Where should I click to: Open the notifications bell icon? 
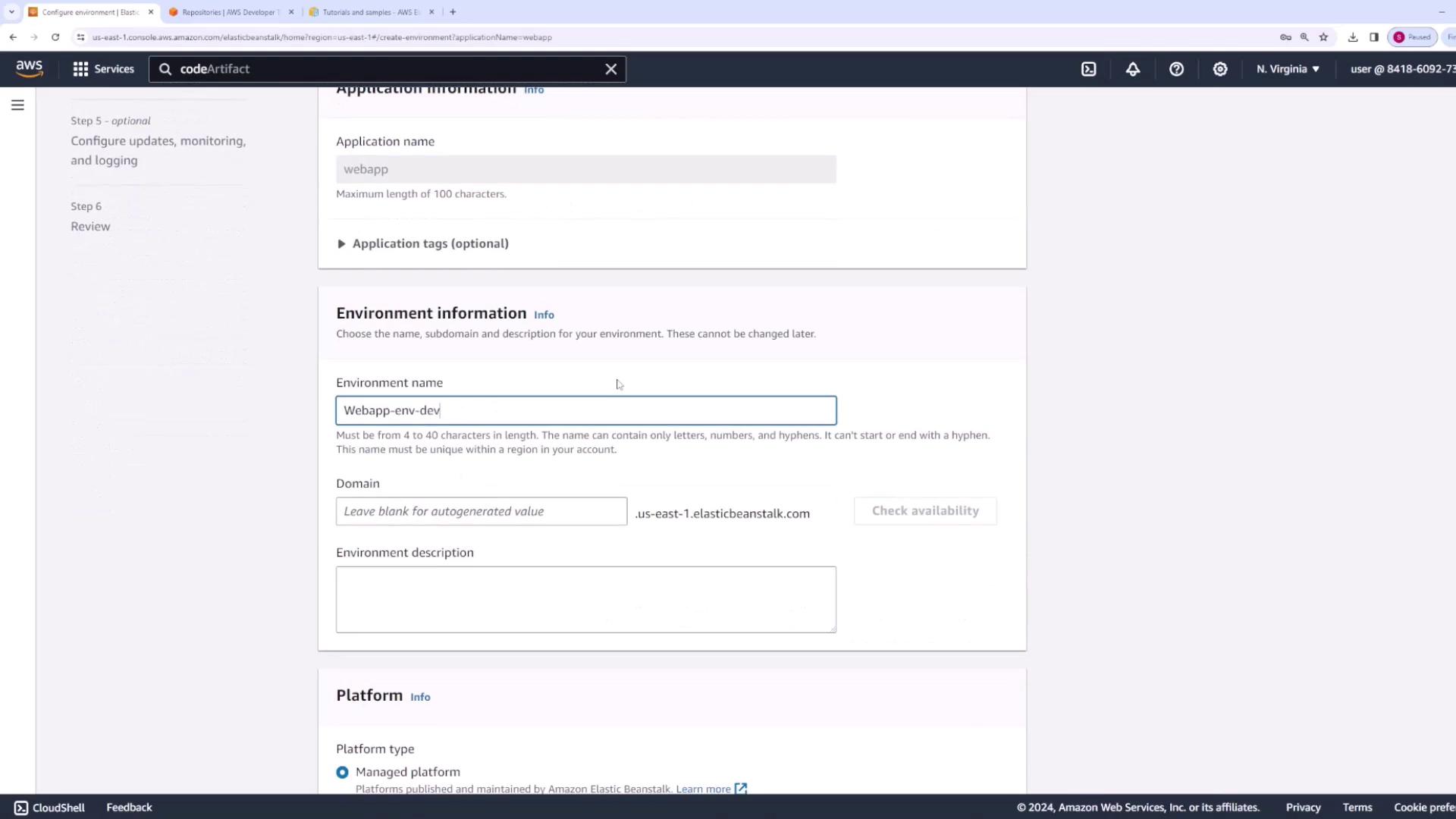pos(1132,69)
